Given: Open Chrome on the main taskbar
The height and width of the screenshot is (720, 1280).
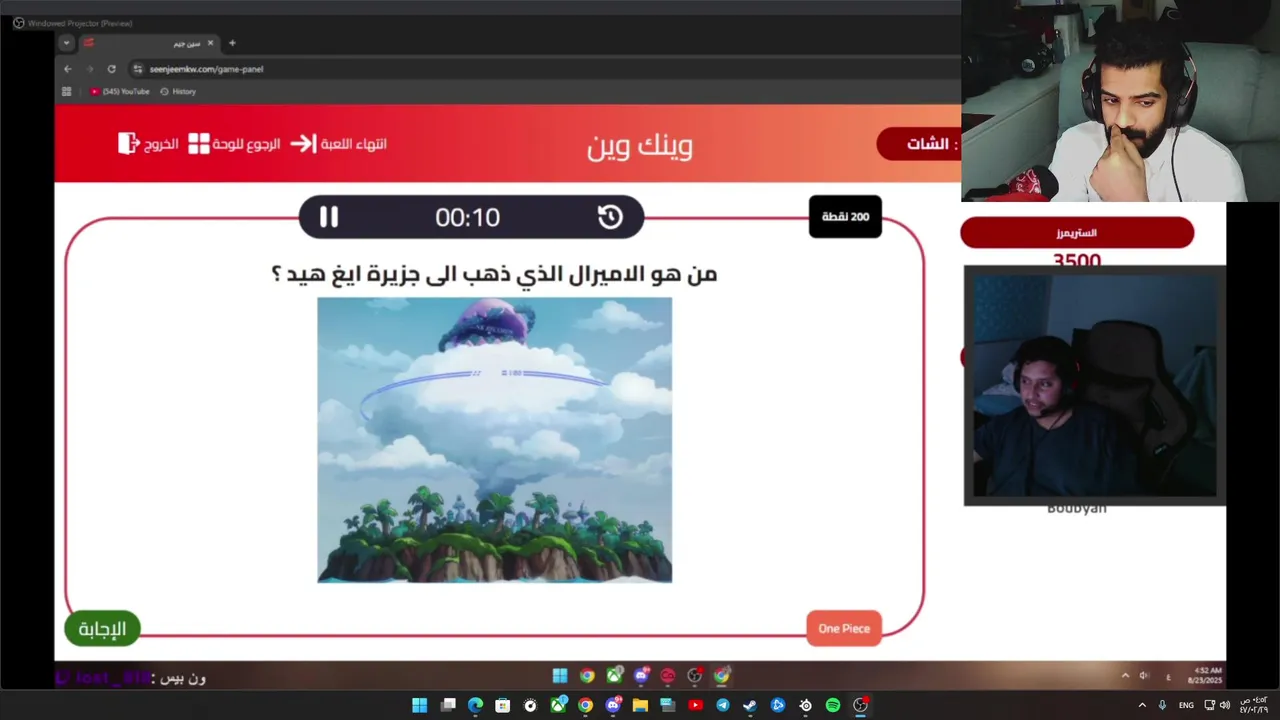Looking at the screenshot, I should point(585,705).
